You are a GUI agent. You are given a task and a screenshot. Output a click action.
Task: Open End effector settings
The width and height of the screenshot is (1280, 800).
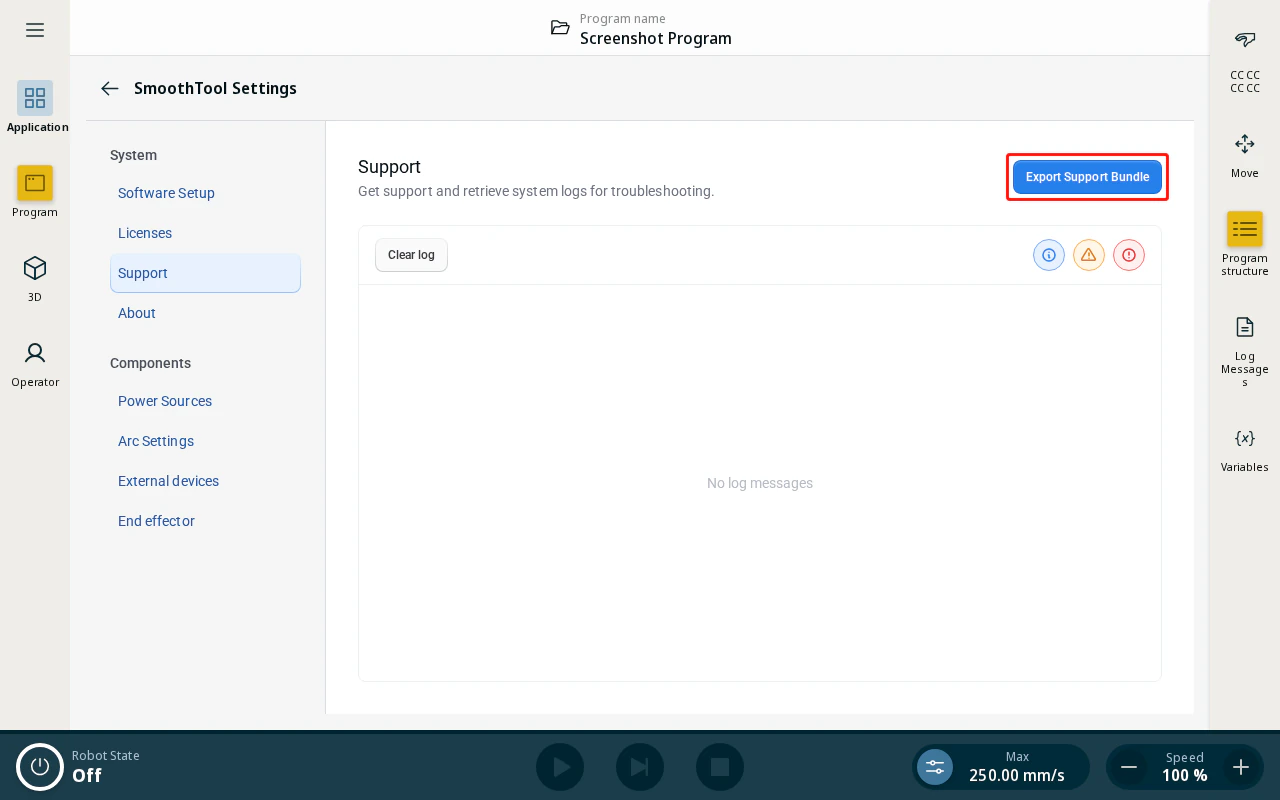point(205,521)
